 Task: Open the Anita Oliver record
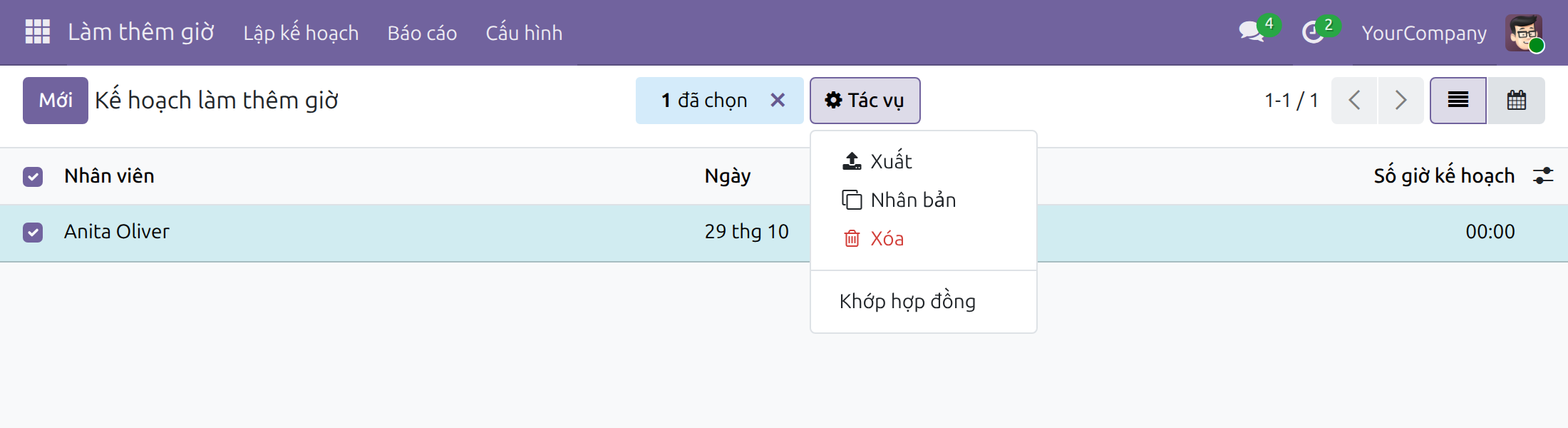point(117,232)
